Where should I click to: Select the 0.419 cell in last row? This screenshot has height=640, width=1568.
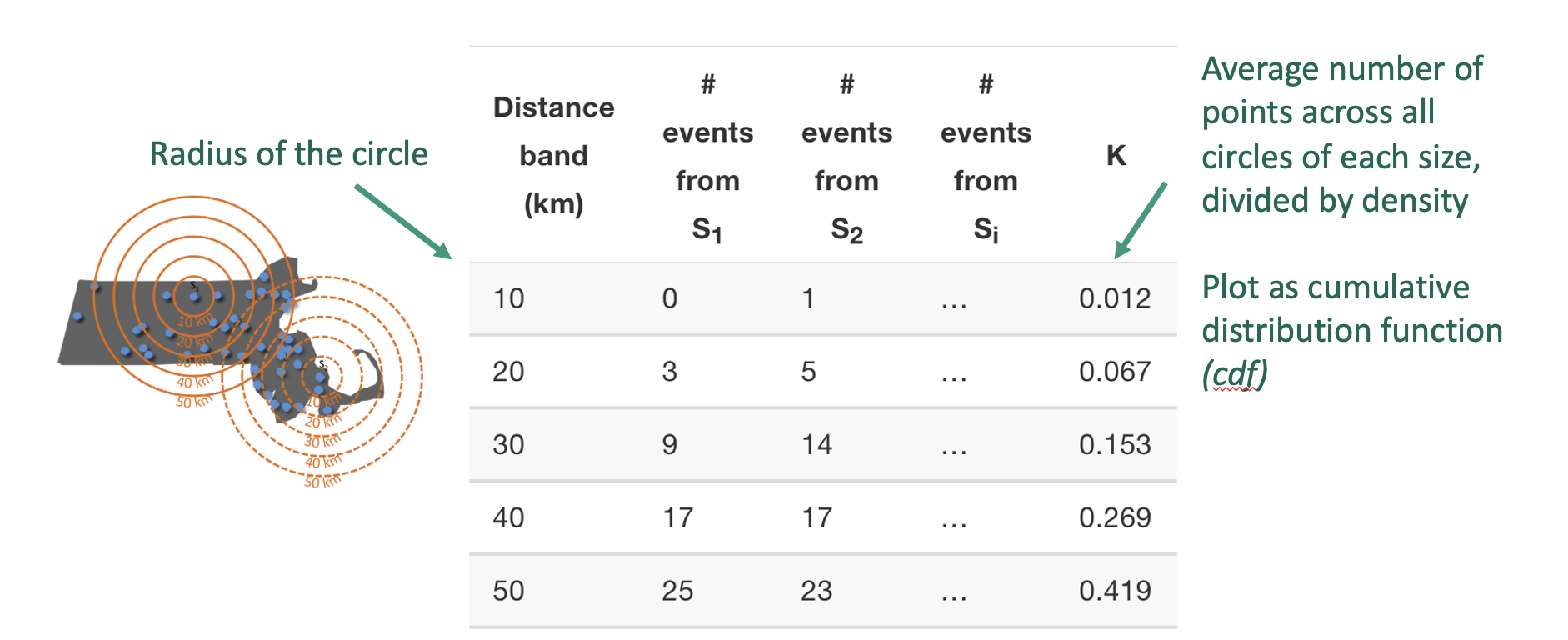(1115, 592)
